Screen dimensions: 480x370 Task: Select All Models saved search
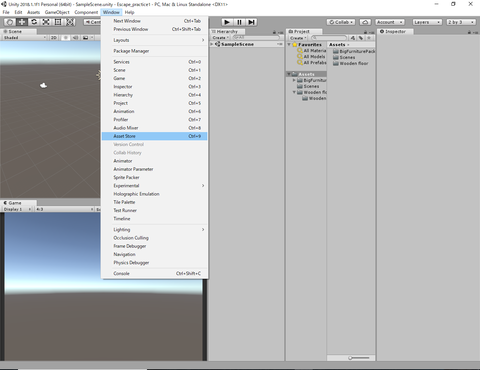coord(311,57)
